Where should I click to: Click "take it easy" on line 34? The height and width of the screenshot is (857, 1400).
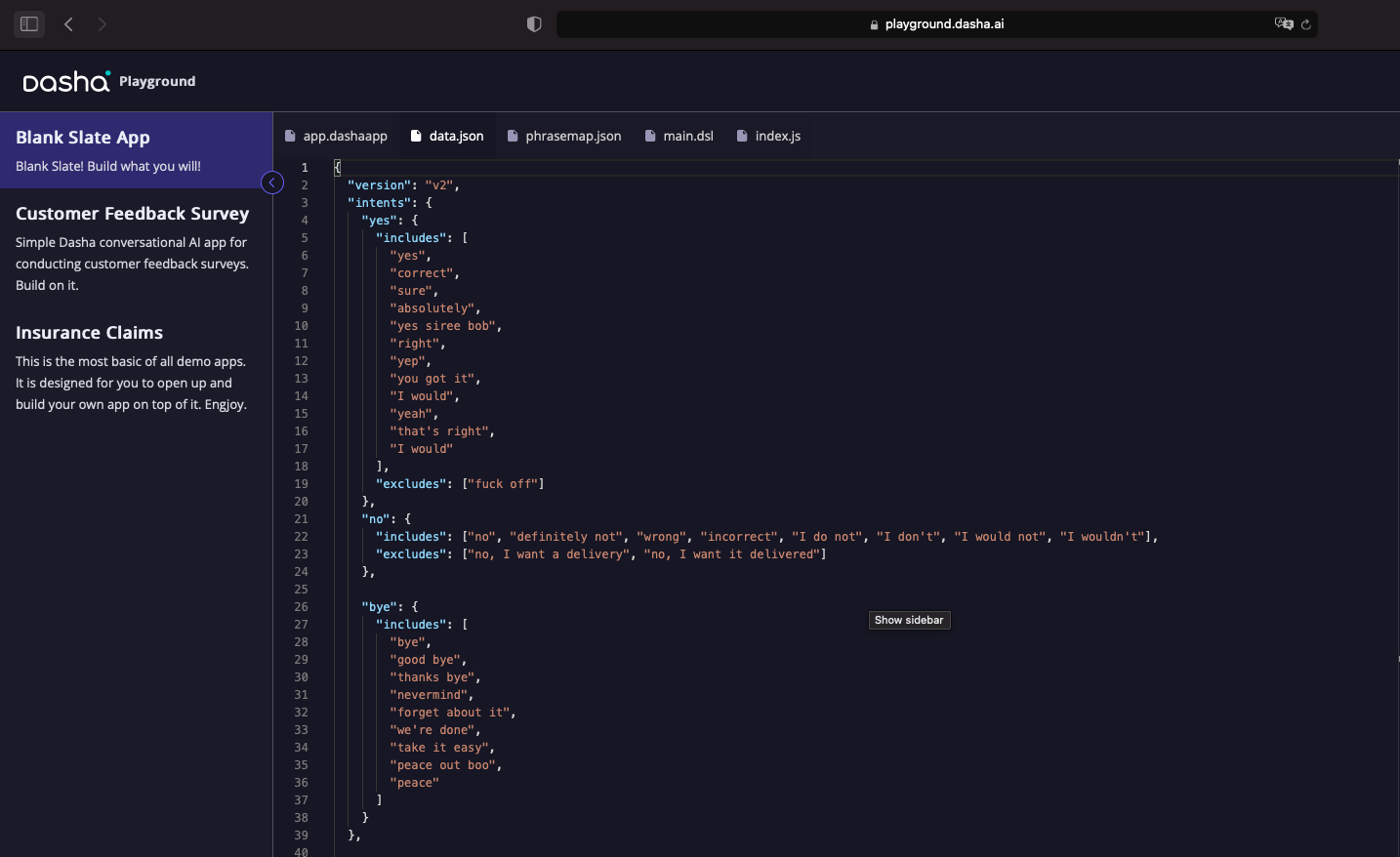pyautogui.click(x=438, y=748)
